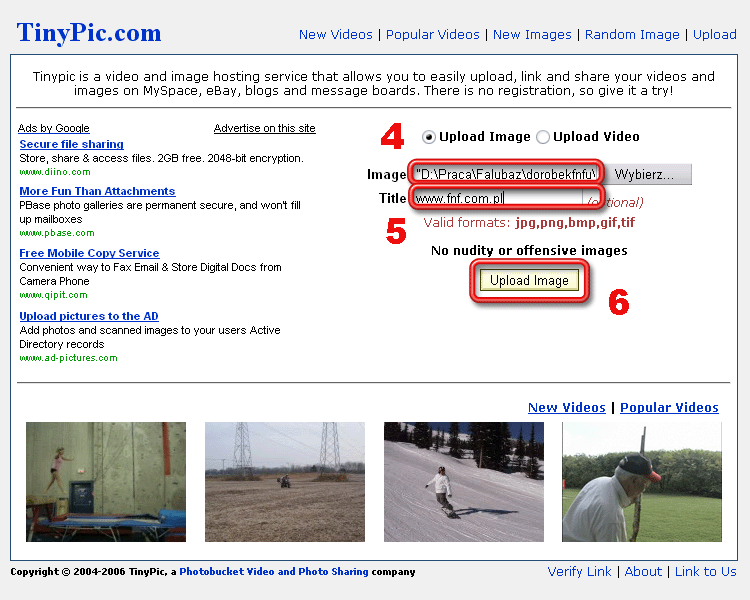Image resolution: width=750 pixels, height=600 pixels.
Task: Open the trampoline gym video thumbnail
Action: [x=106, y=482]
